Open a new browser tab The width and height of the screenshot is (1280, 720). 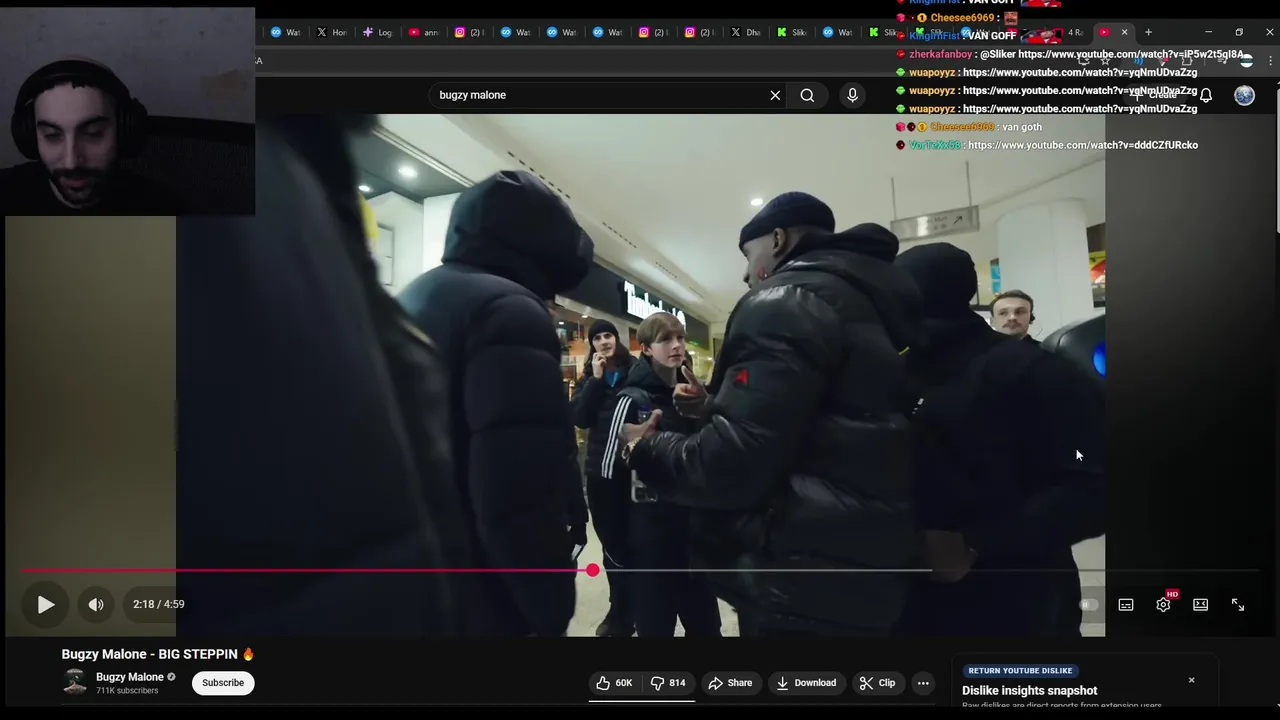pyautogui.click(x=1148, y=32)
